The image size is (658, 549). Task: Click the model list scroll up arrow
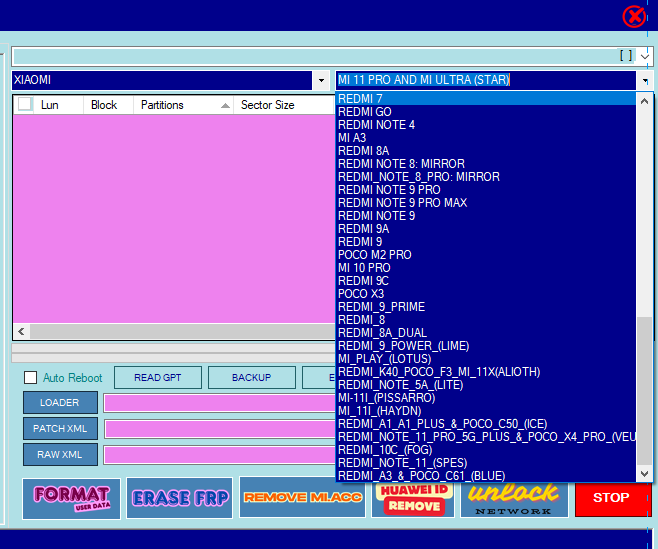(x=645, y=101)
